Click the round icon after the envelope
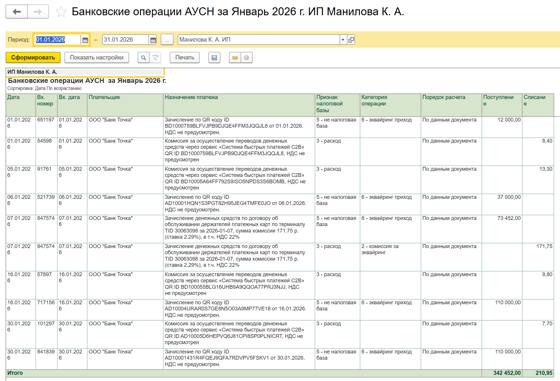560x381 pixels. tap(247, 57)
